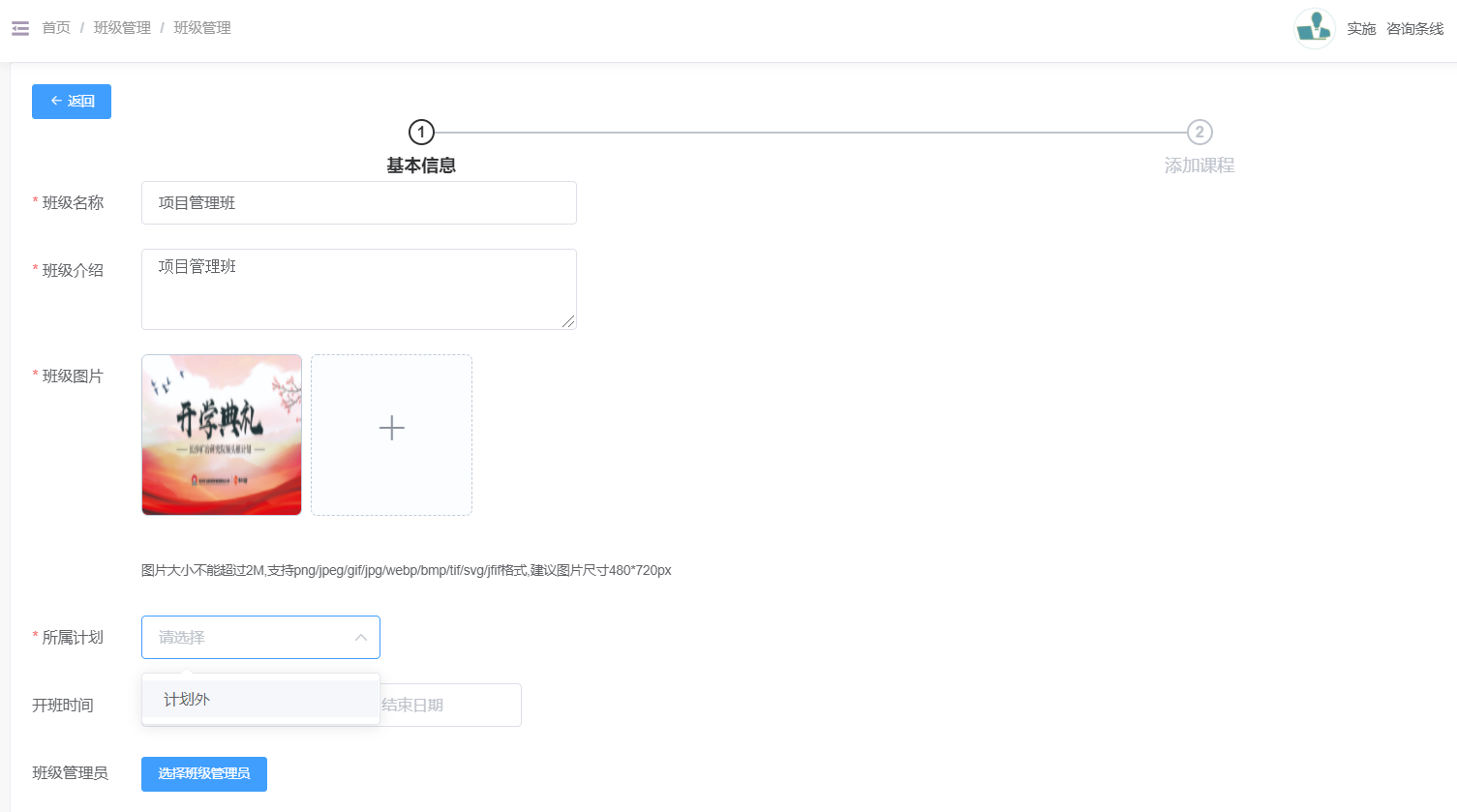The image size is (1457, 812).
Task: Open the user avatar in the header
Action: pyautogui.click(x=1315, y=29)
